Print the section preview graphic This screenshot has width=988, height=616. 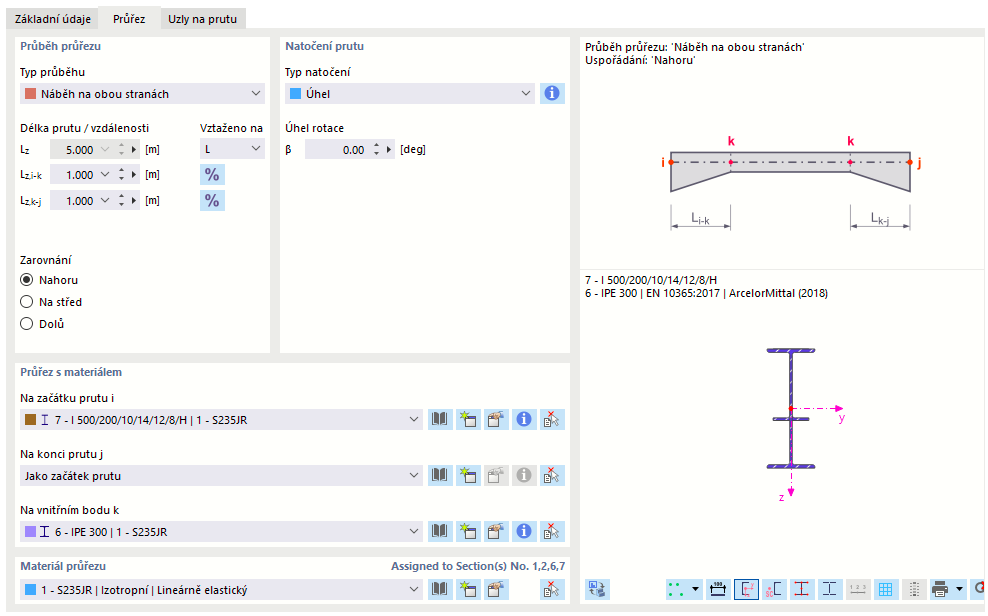(x=939, y=590)
